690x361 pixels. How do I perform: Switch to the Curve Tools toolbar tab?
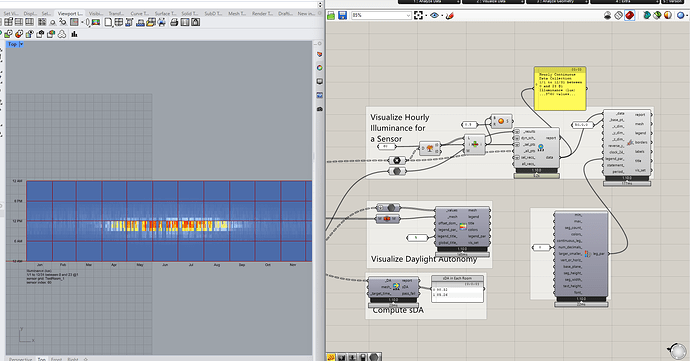coord(140,13)
